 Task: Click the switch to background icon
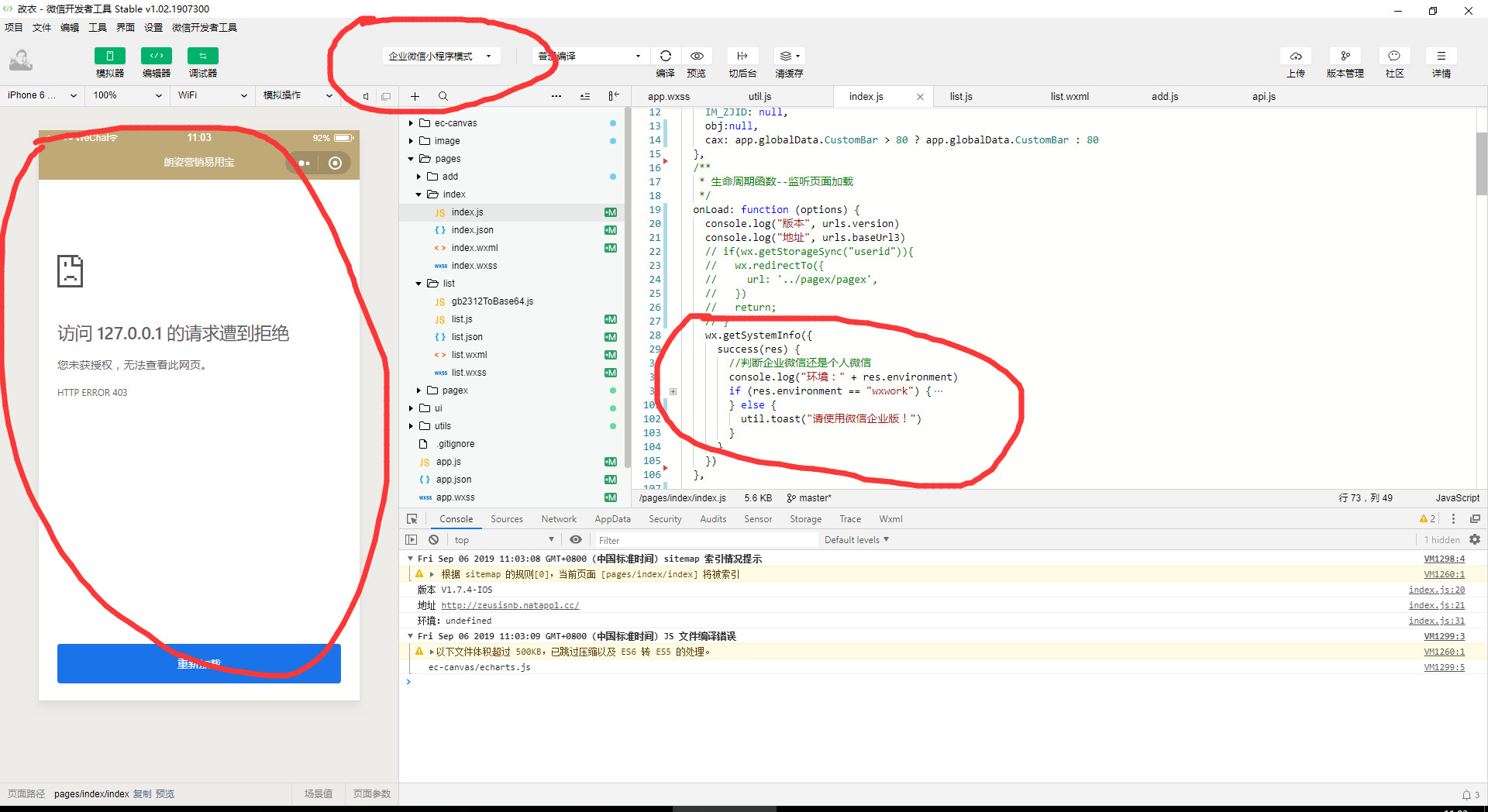742,56
